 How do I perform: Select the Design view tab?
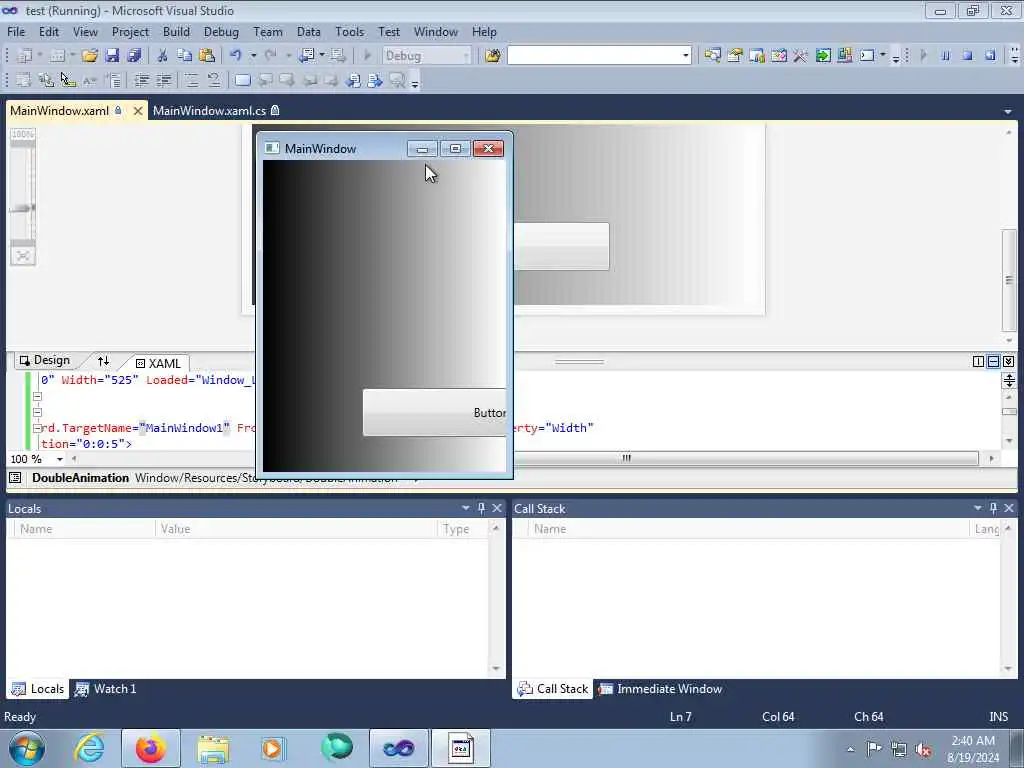(x=44, y=360)
